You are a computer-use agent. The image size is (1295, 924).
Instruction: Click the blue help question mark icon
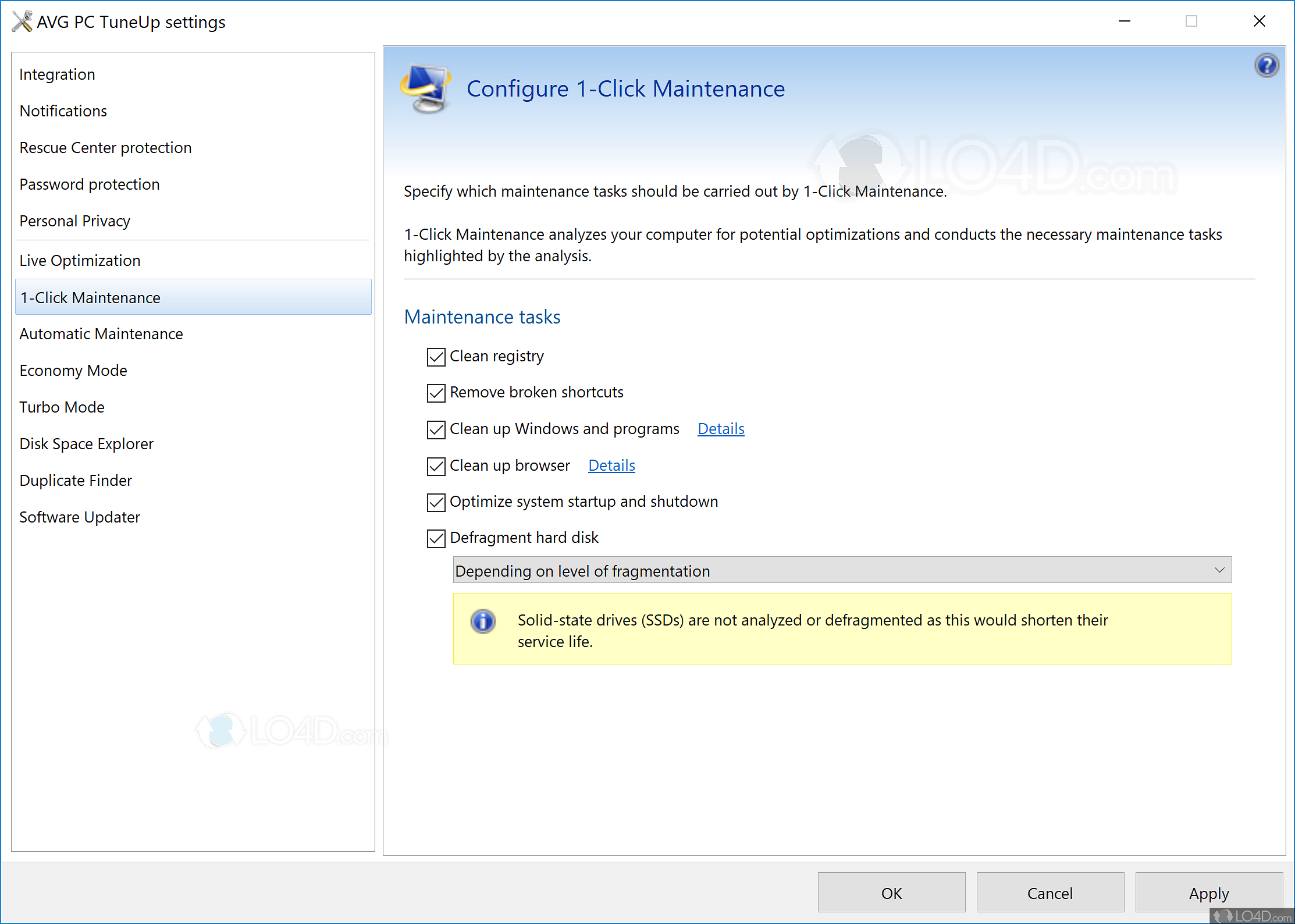click(1266, 65)
